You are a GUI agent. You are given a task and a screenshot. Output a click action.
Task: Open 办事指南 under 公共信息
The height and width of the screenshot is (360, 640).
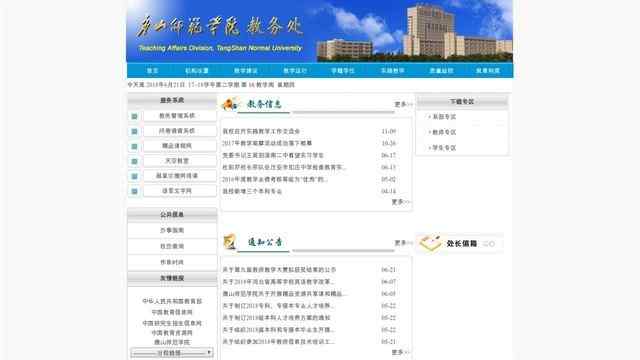[172, 230]
